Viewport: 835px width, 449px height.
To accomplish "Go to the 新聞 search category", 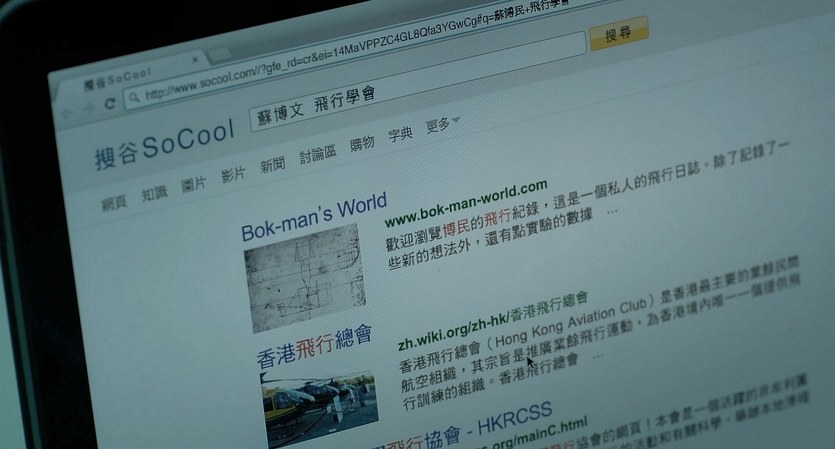I will (271, 166).
